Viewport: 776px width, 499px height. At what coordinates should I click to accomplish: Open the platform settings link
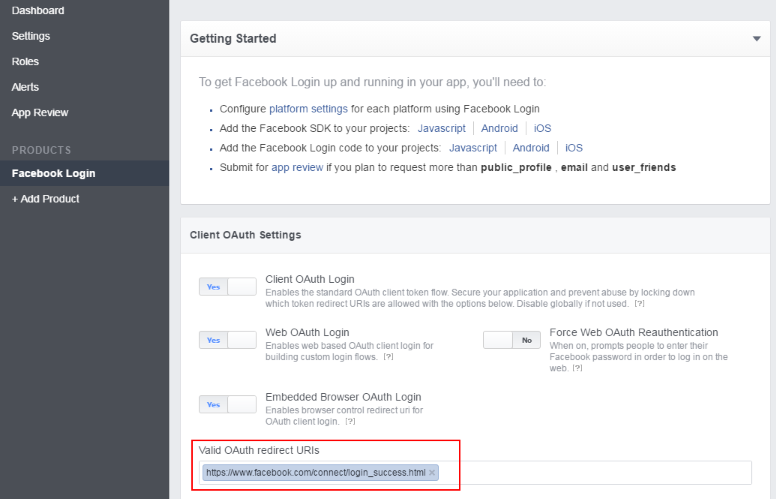coord(308,108)
